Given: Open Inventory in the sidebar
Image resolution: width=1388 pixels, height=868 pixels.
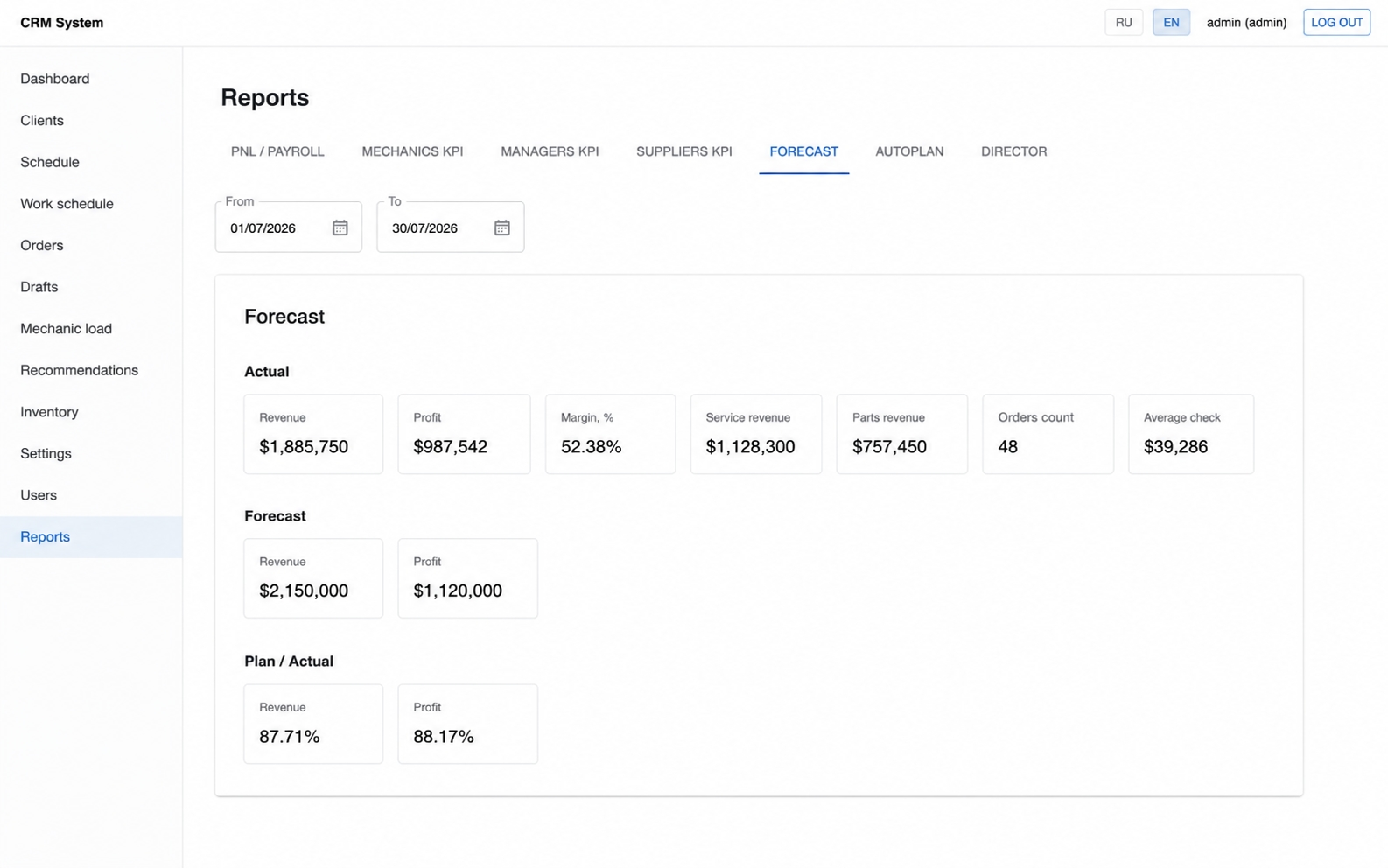Looking at the screenshot, I should tap(91, 412).
